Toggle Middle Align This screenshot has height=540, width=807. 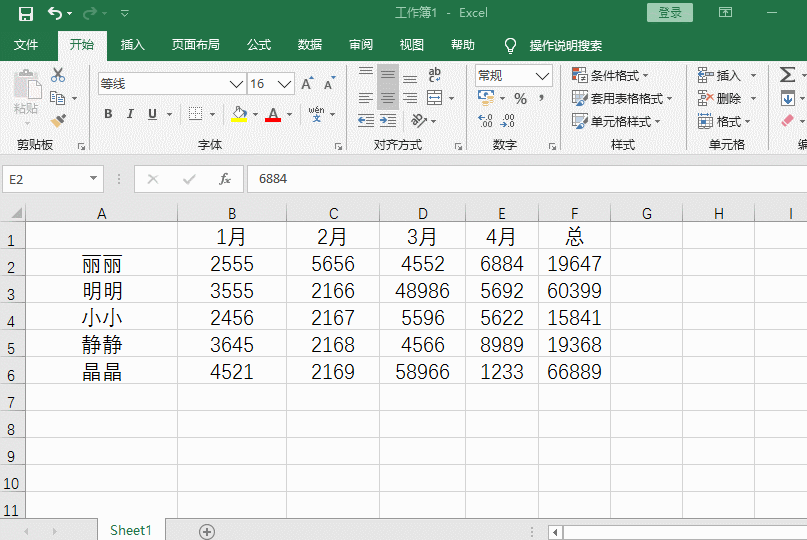pyautogui.click(x=388, y=76)
